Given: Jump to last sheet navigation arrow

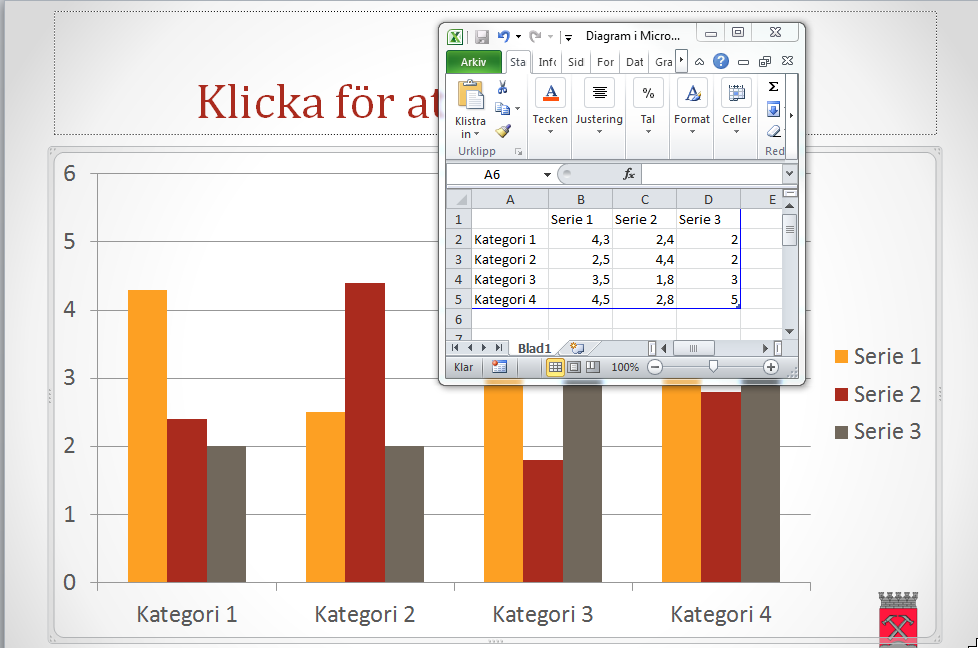Looking at the screenshot, I should tap(498, 348).
